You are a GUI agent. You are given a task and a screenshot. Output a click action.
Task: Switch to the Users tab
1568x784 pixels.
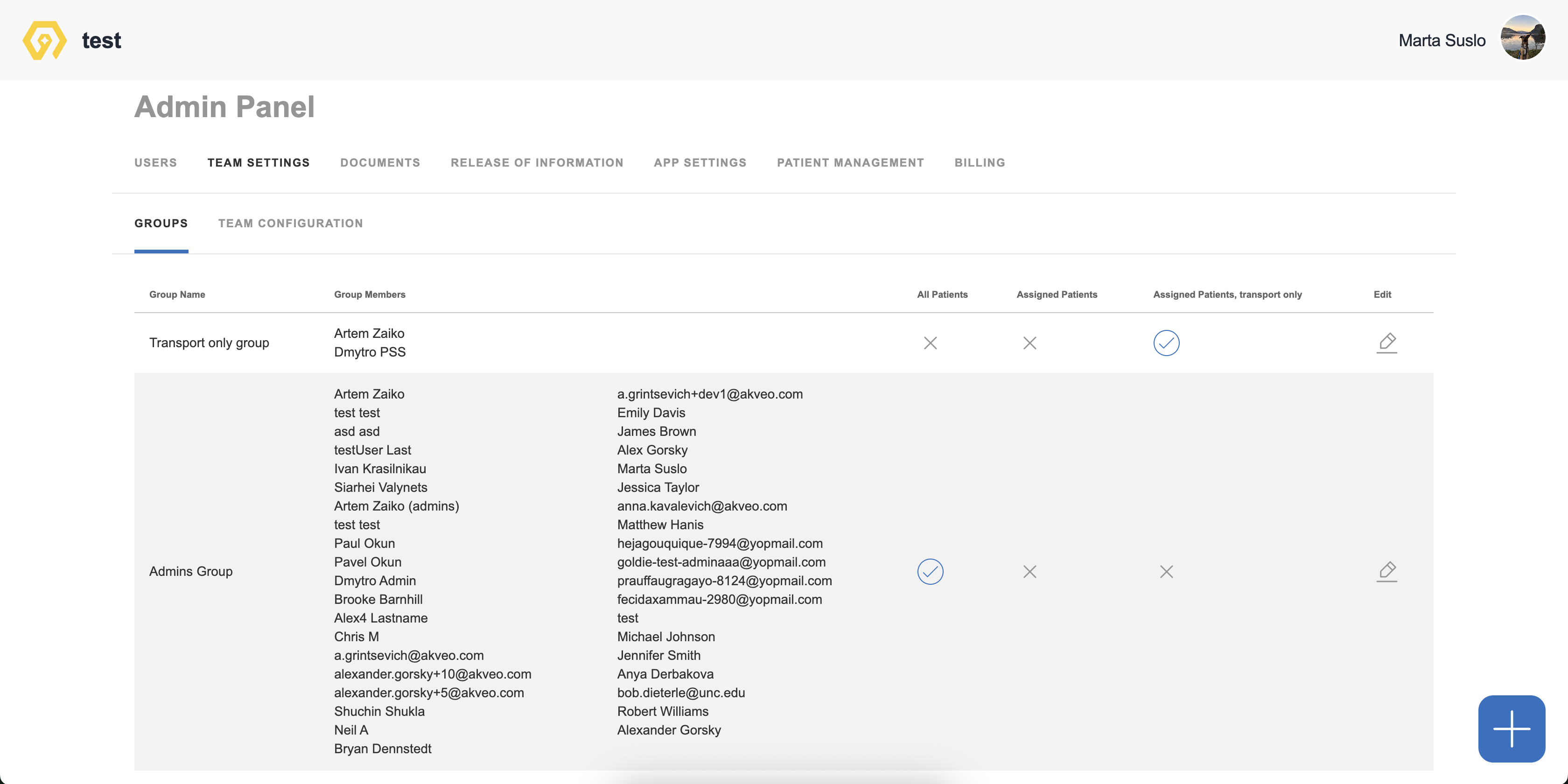tap(155, 162)
